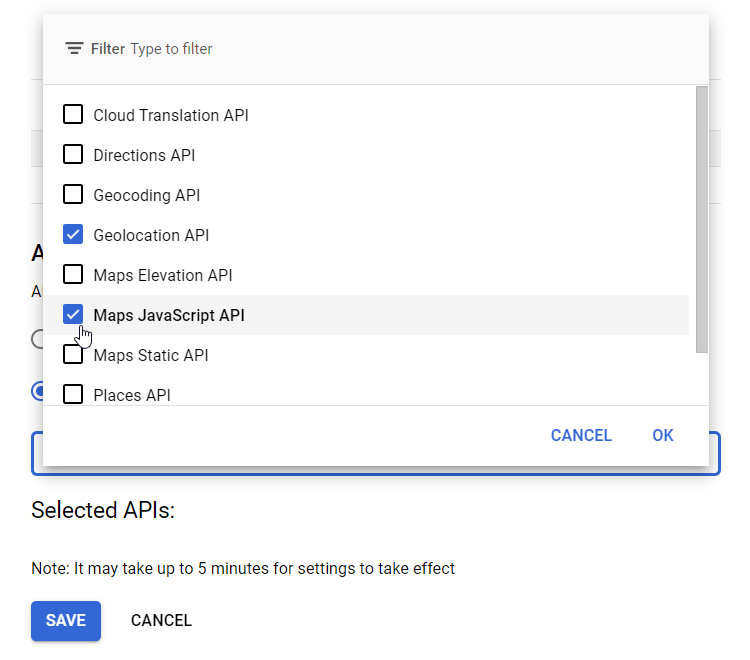Select the Maps Elevation API checkbox
The image size is (750, 660).
(73, 275)
